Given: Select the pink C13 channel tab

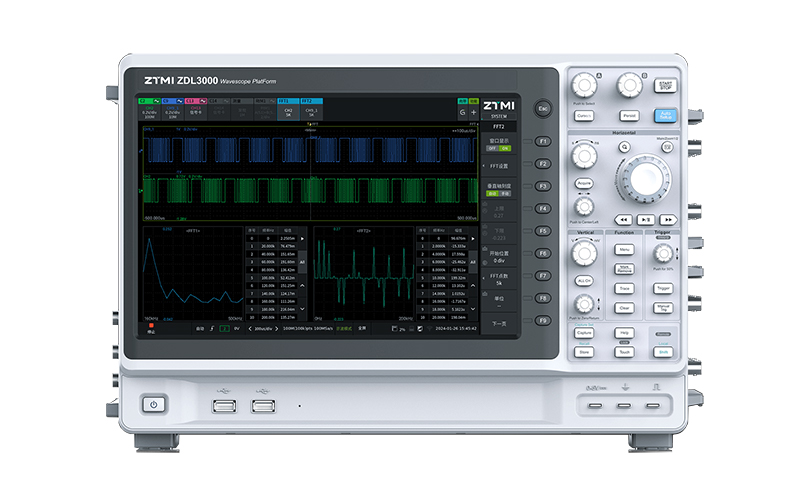Looking at the screenshot, I should click(x=195, y=109).
